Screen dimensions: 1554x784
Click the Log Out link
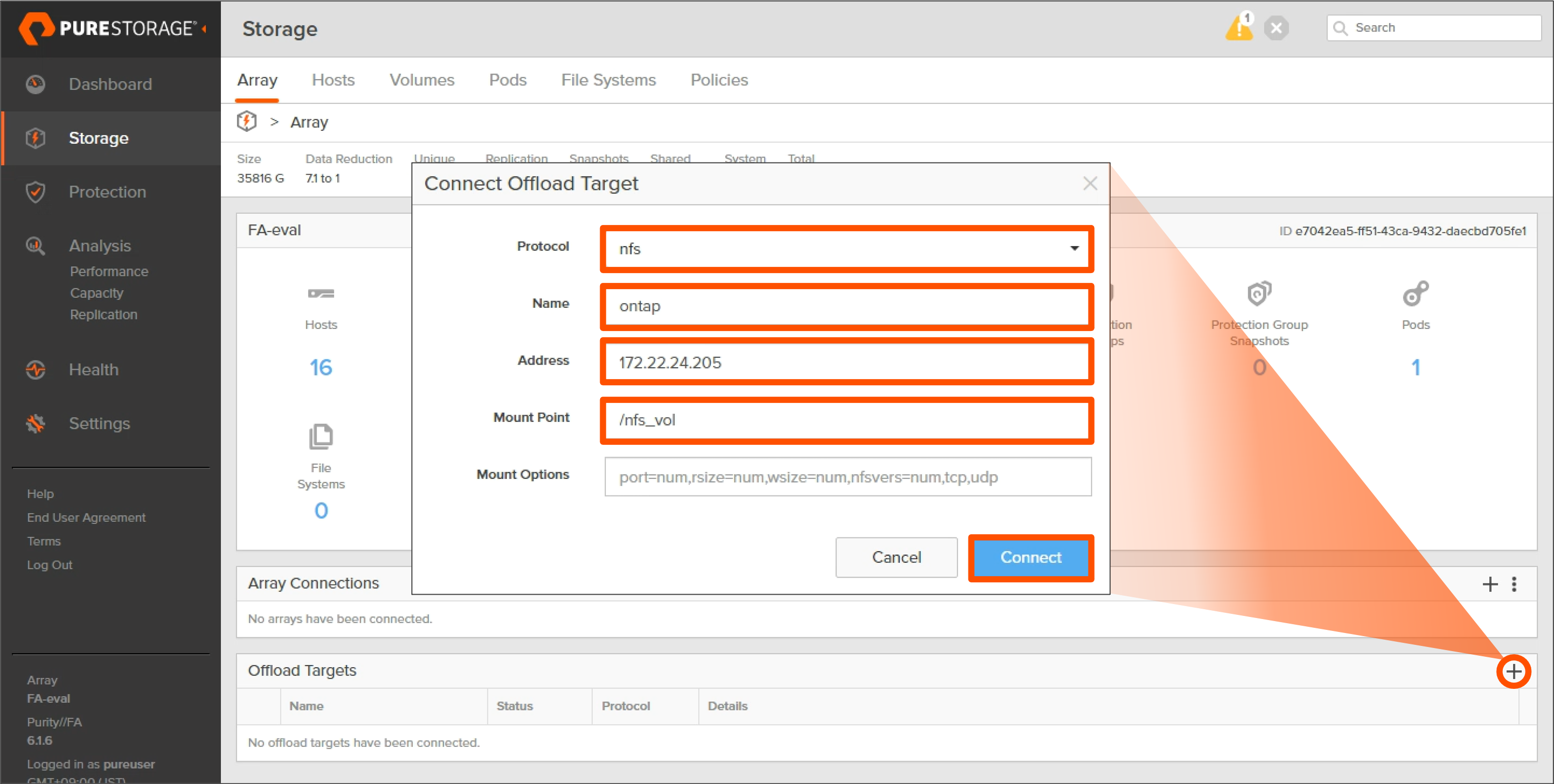point(49,565)
